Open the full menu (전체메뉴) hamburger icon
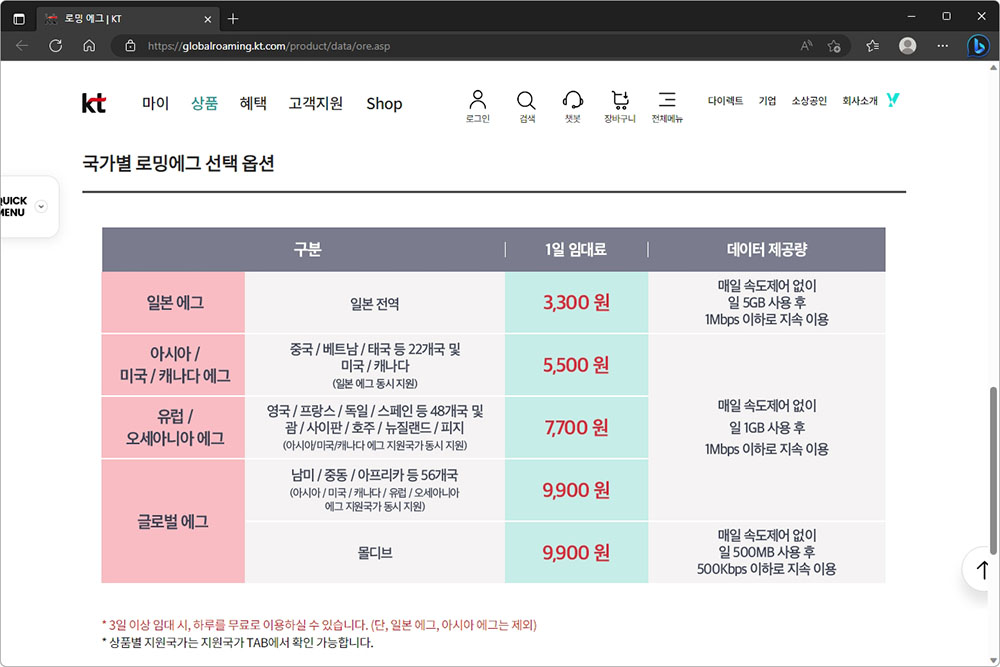Viewport: 1000px width, 667px height. point(667,106)
